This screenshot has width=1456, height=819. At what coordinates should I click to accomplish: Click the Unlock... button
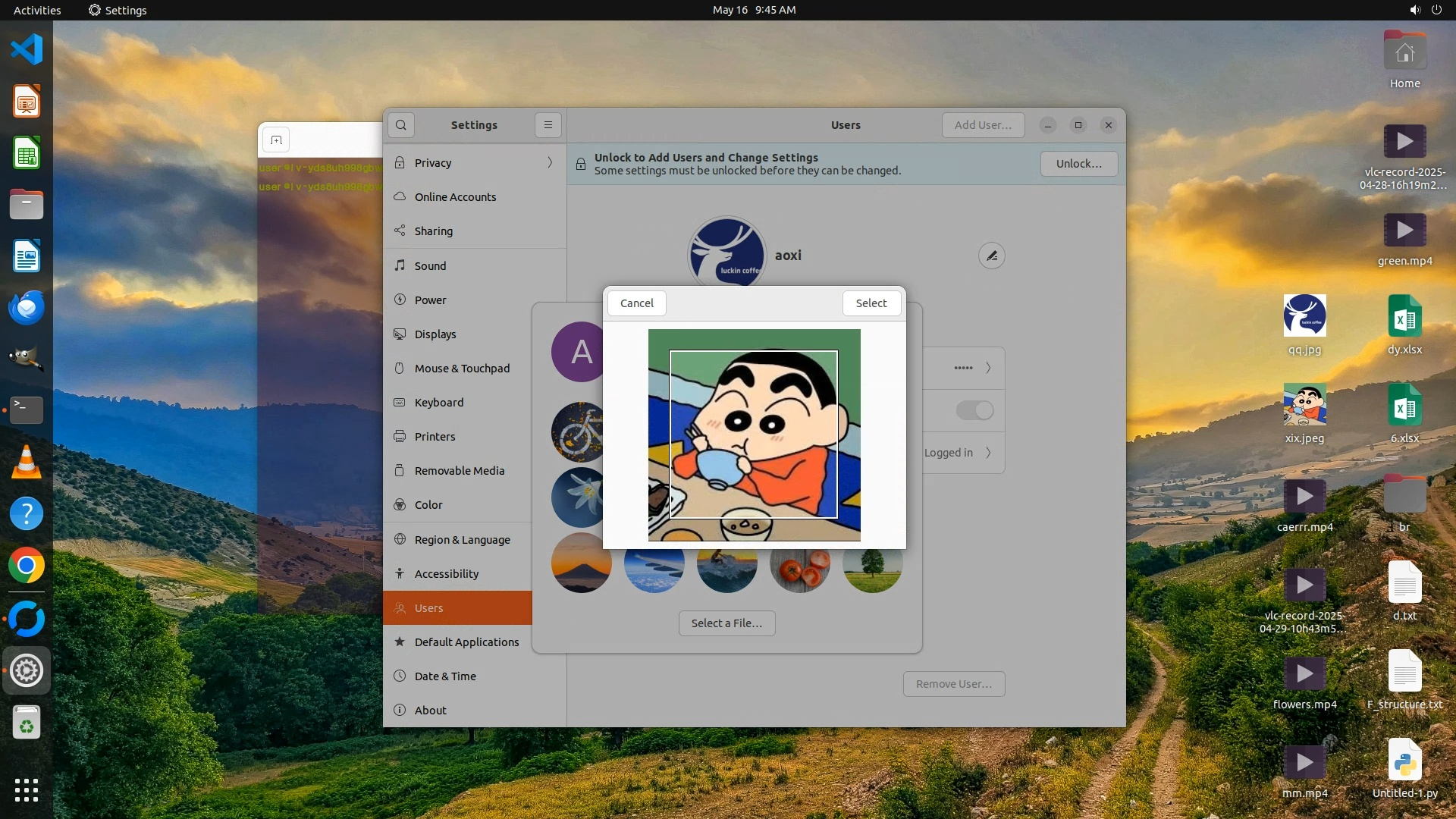[x=1078, y=164]
